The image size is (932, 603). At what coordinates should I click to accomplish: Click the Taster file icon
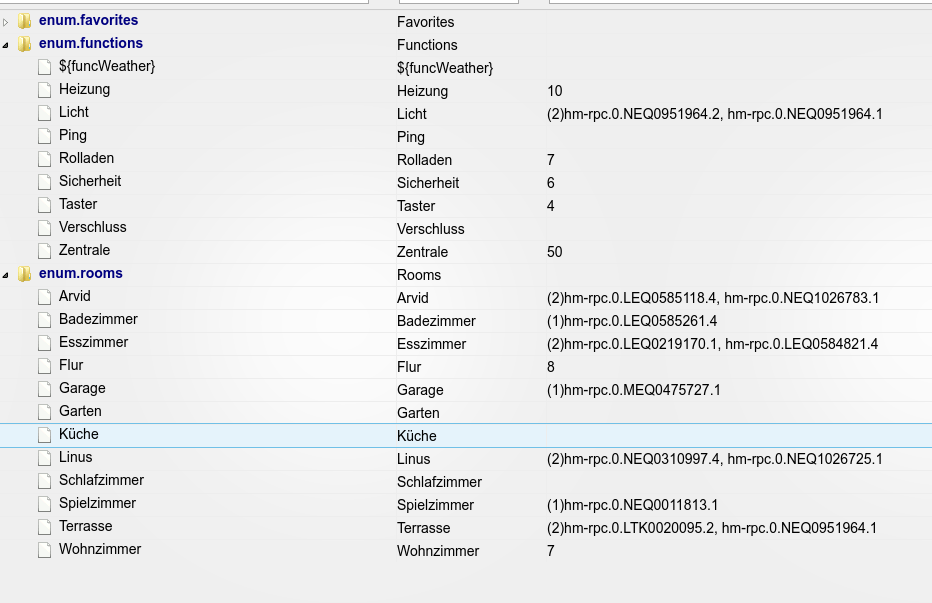click(45, 205)
